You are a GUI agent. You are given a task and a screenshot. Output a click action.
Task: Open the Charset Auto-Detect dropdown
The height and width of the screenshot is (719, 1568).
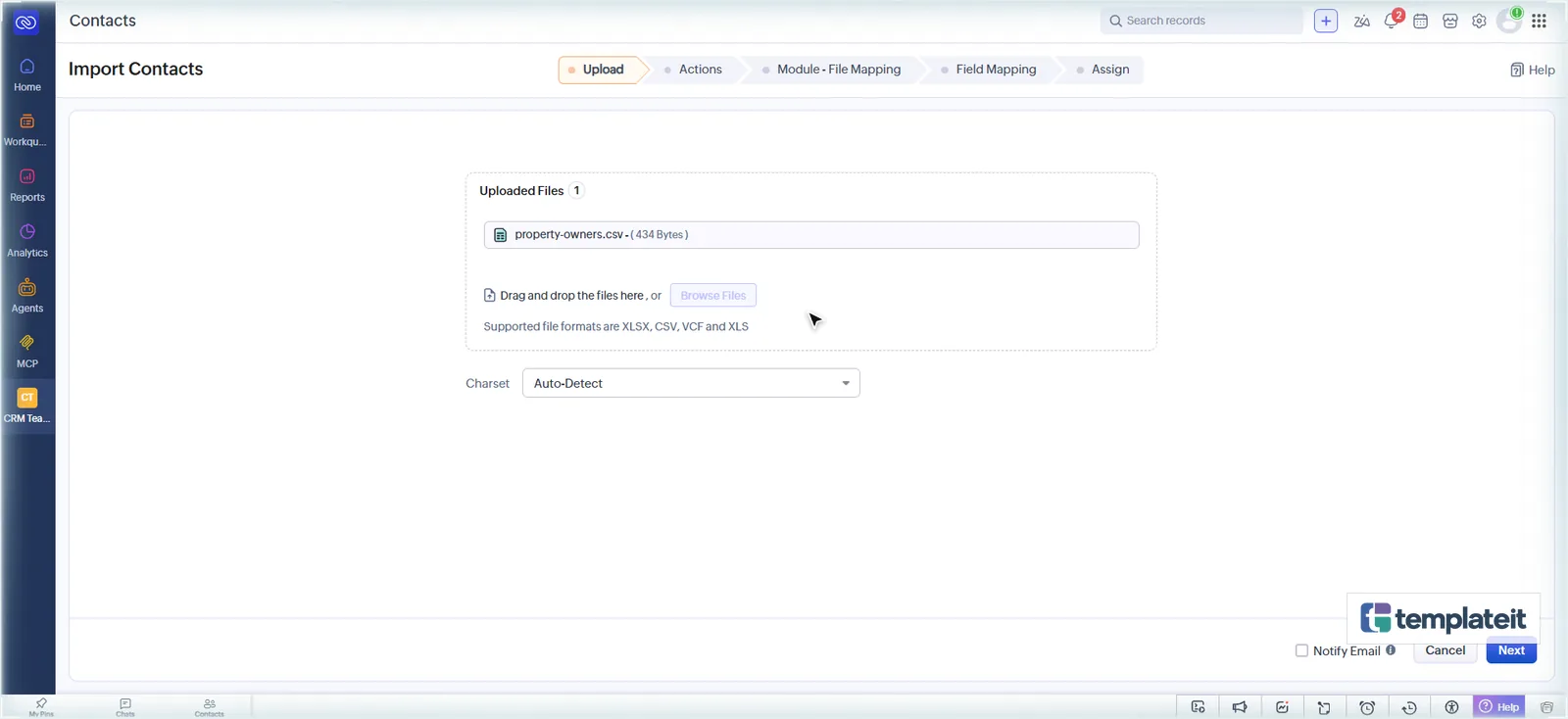click(691, 383)
